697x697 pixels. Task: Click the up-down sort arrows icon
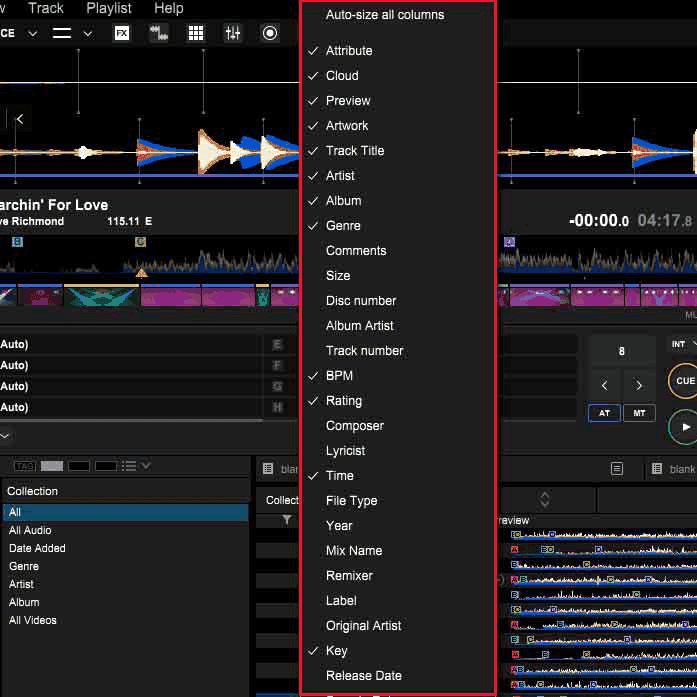[x=545, y=499]
